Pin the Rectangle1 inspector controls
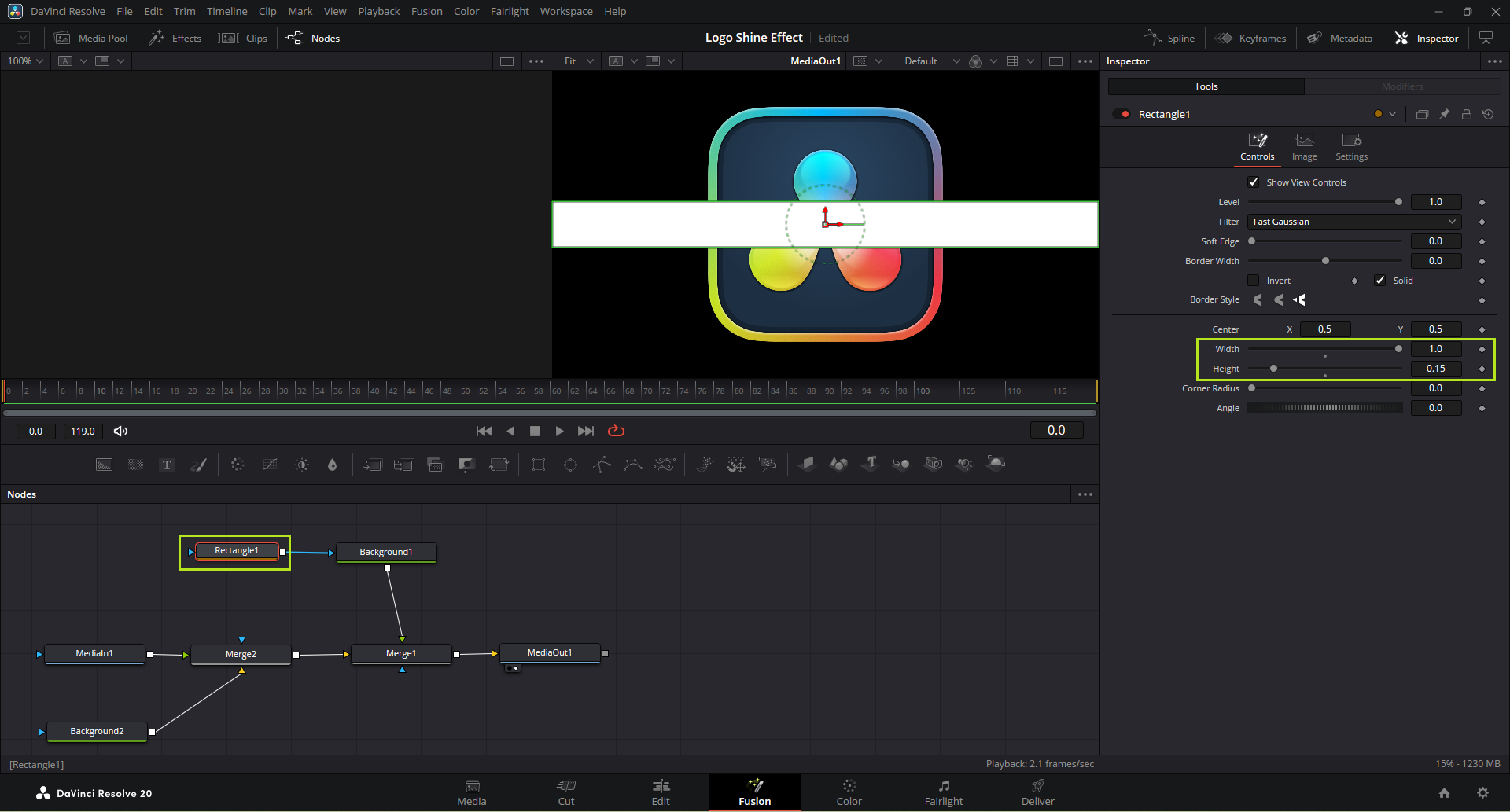Image resolution: width=1510 pixels, height=812 pixels. coord(1445,115)
